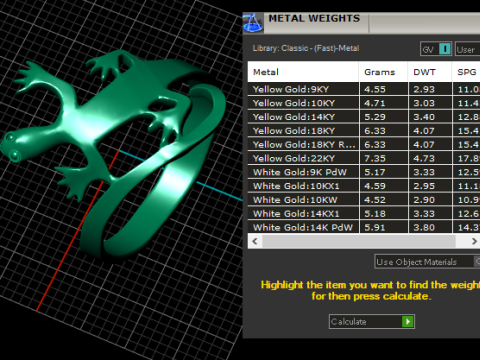Click grams value 4.55
This screenshot has height=360, width=480.
click(375, 89)
